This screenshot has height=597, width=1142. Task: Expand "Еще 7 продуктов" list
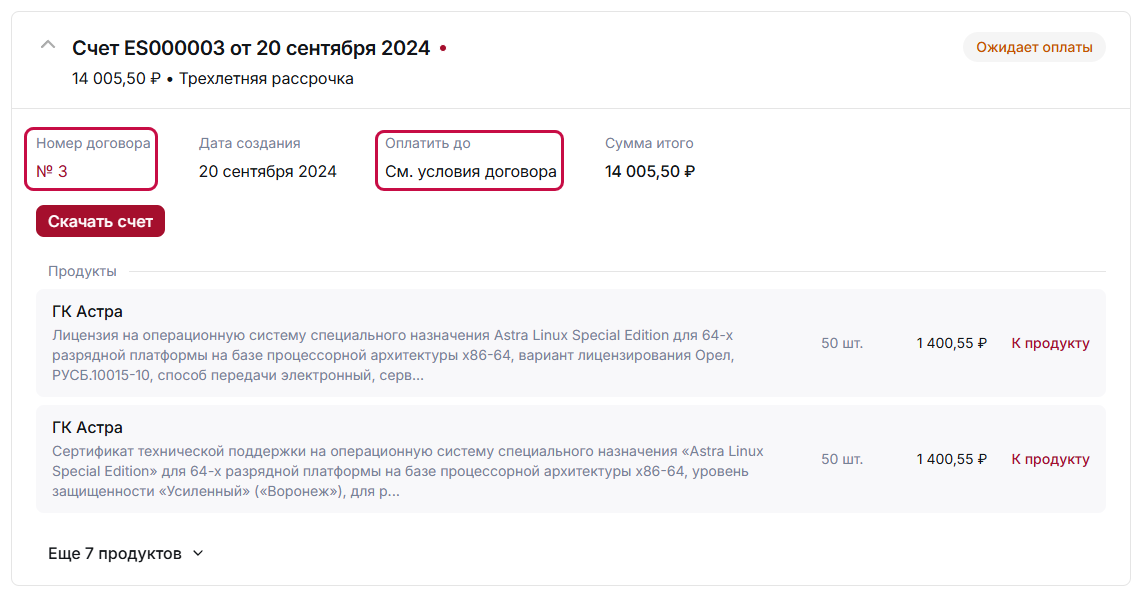pyautogui.click(x=125, y=553)
